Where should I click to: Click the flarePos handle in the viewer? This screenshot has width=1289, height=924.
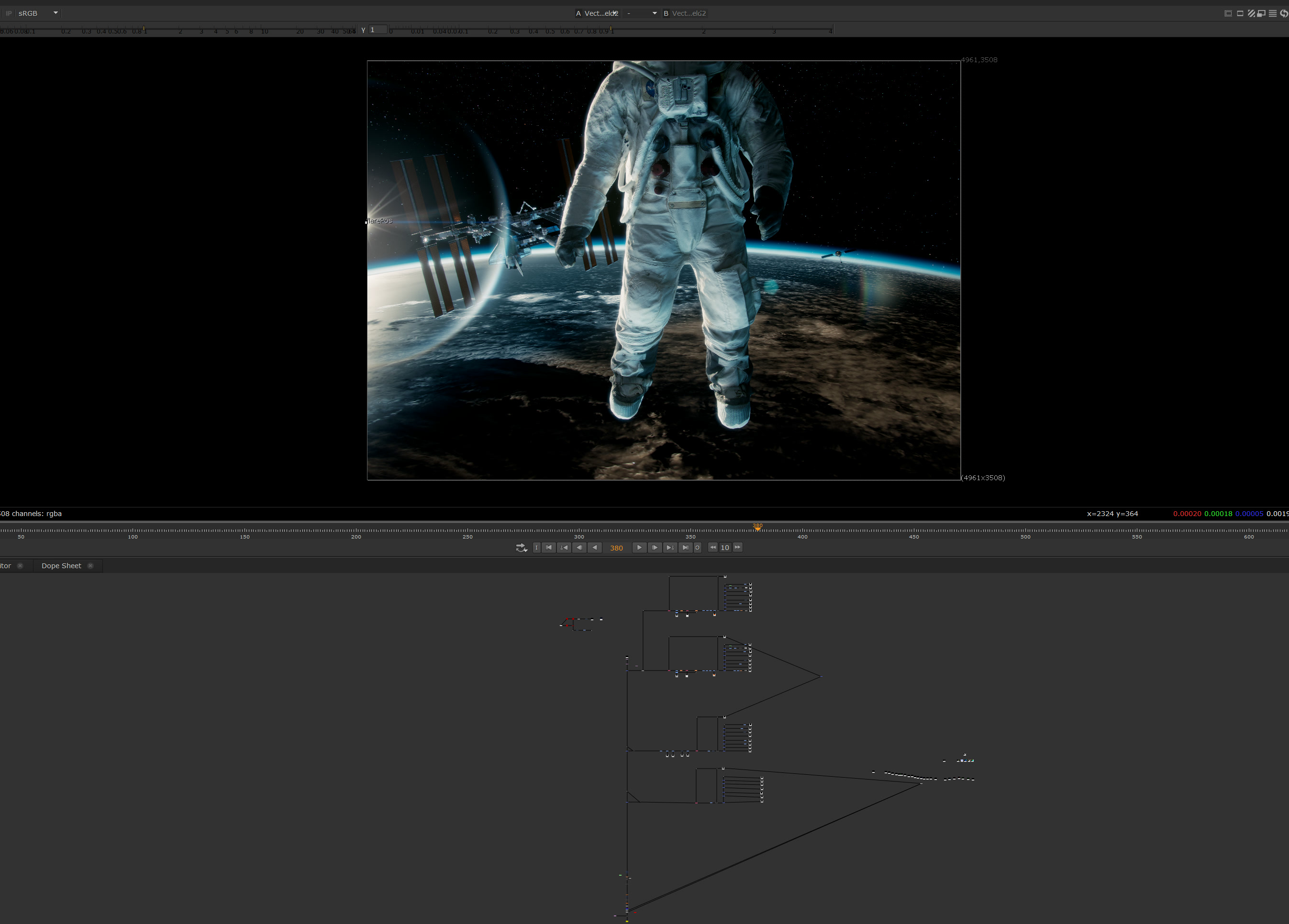click(366, 222)
